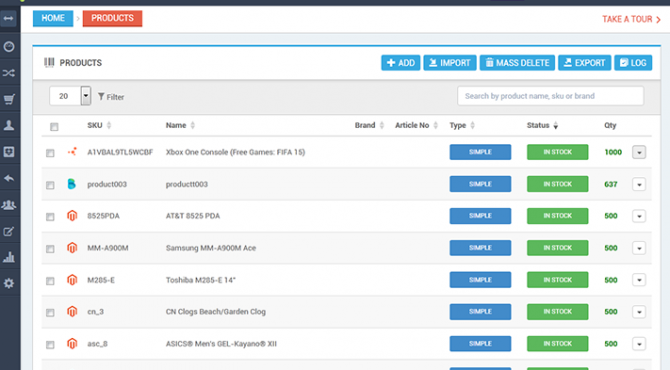The width and height of the screenshot is (670, 370).
Task: Check the box for 8525PDA row
Action: [x=50, y=217]
